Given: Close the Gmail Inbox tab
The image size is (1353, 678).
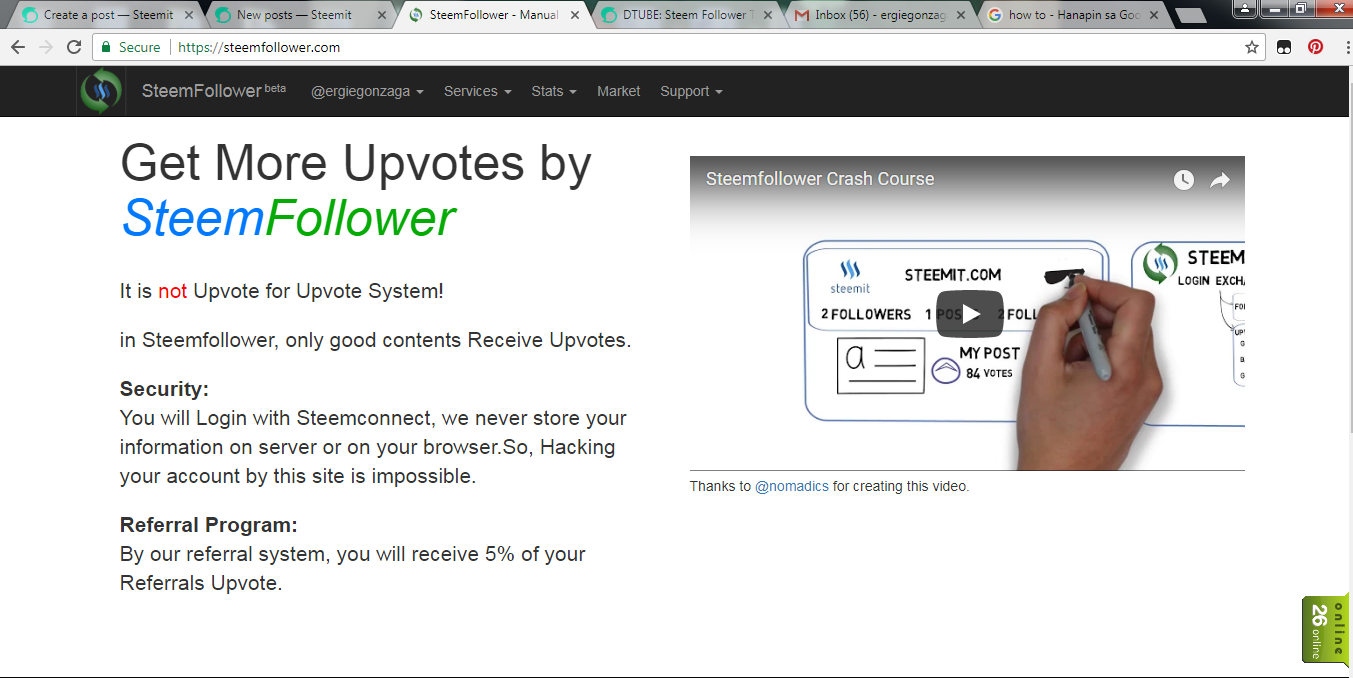Looking at the screenshot, I should [x=960, y=15].
